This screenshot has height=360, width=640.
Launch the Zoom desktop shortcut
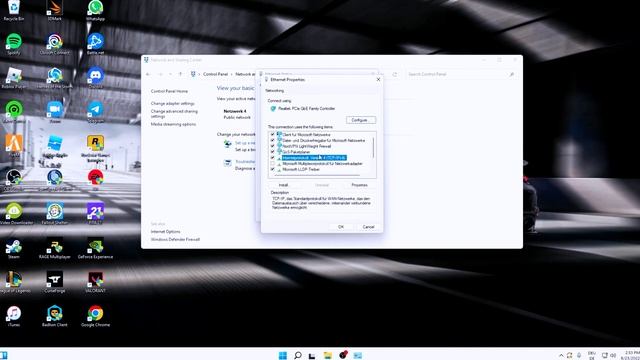[54, 111]
